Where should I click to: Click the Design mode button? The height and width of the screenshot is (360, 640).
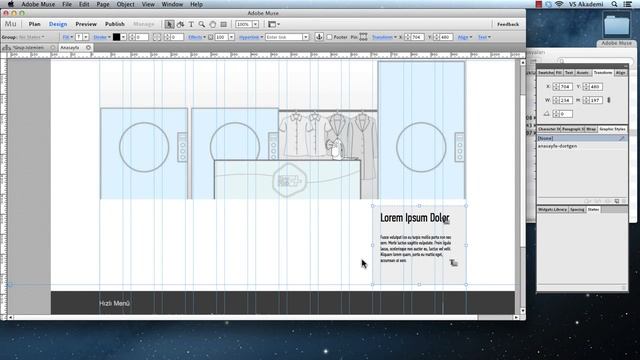pyautogui.click(x=58, y=24)
